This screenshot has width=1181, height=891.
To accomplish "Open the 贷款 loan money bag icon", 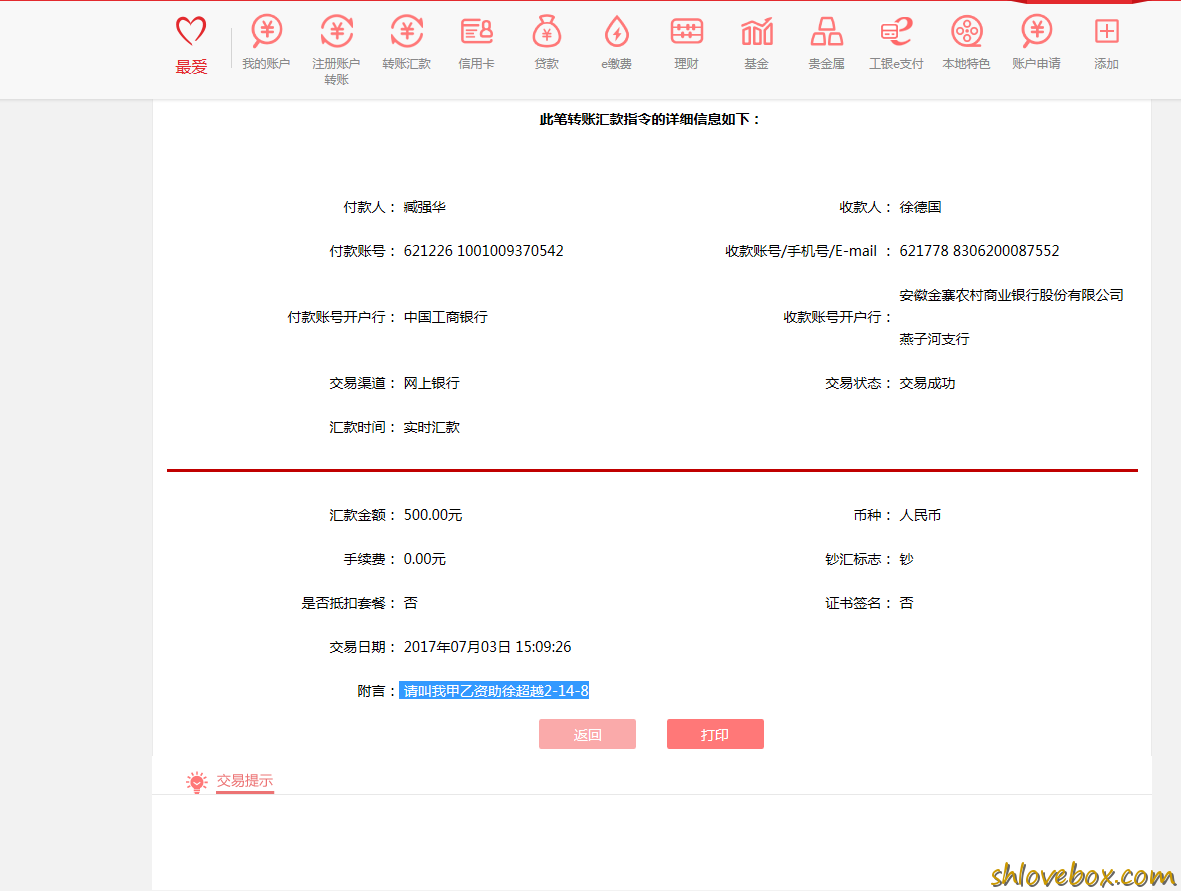I will [547, 31].
